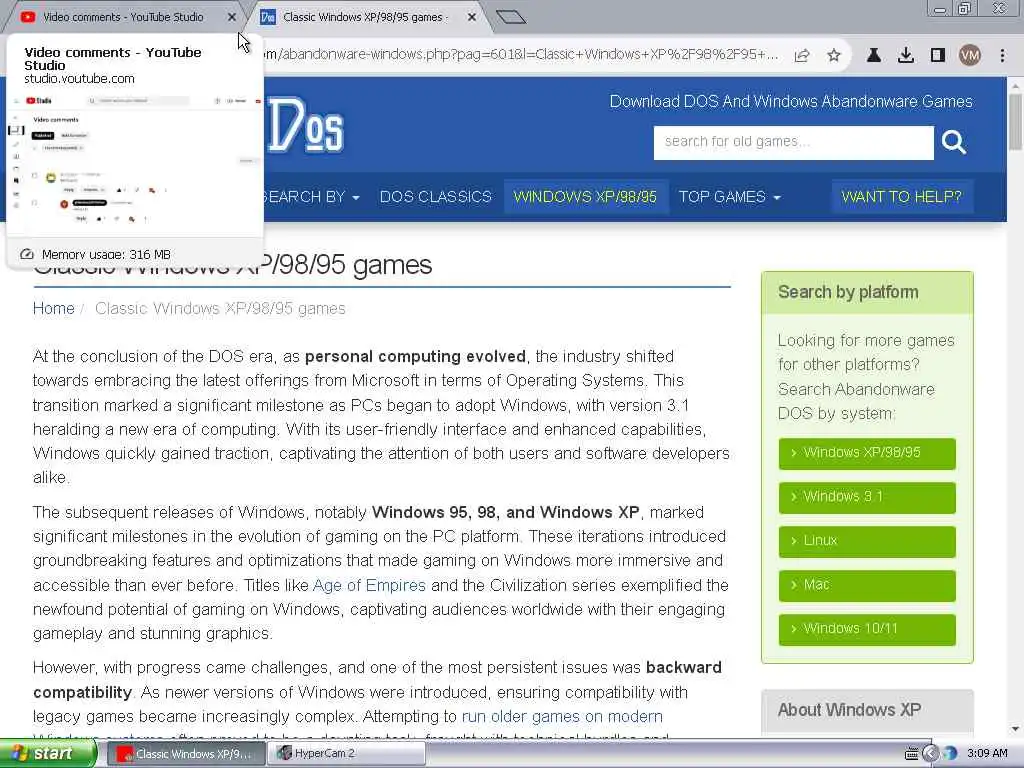Viewport: 1024px width, 768px height.
Task: Expand the Top Games dropdown
Action: pyautogui.click(x=729, y=197)
